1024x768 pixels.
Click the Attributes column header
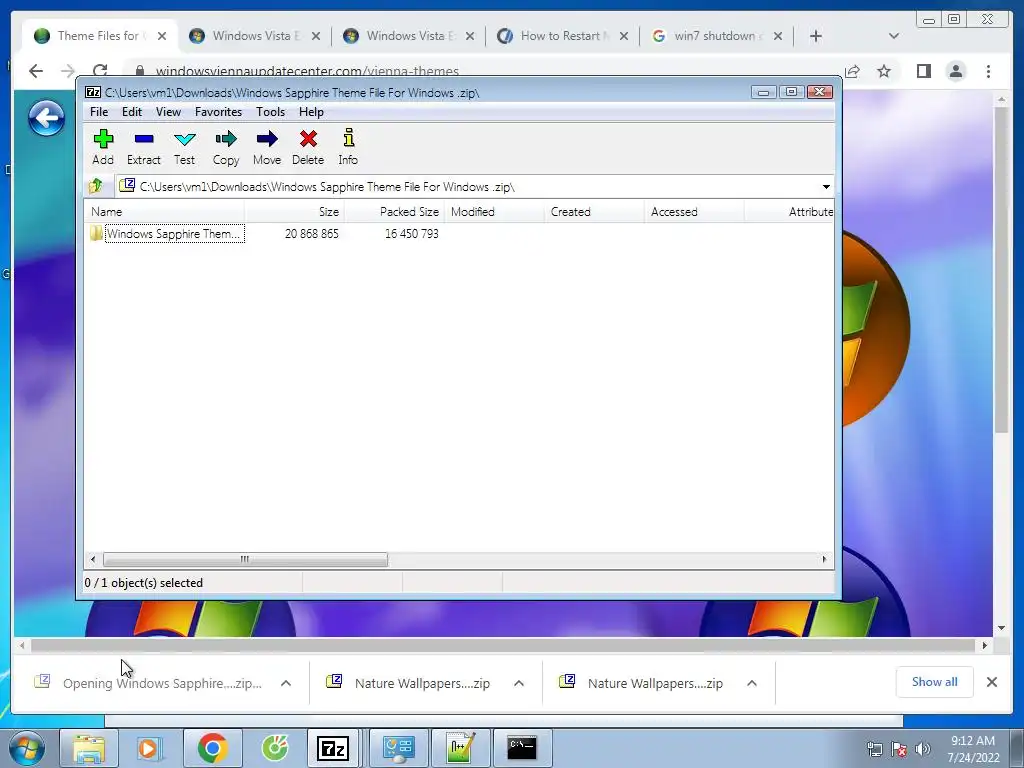[789, 212]
